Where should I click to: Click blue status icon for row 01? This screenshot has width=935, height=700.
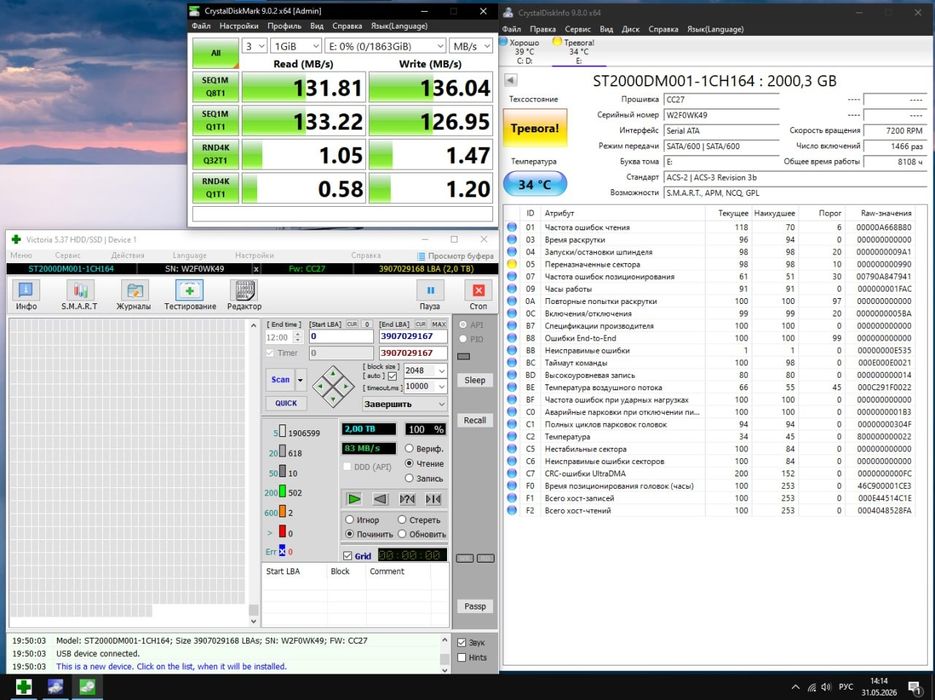(512, 227)
